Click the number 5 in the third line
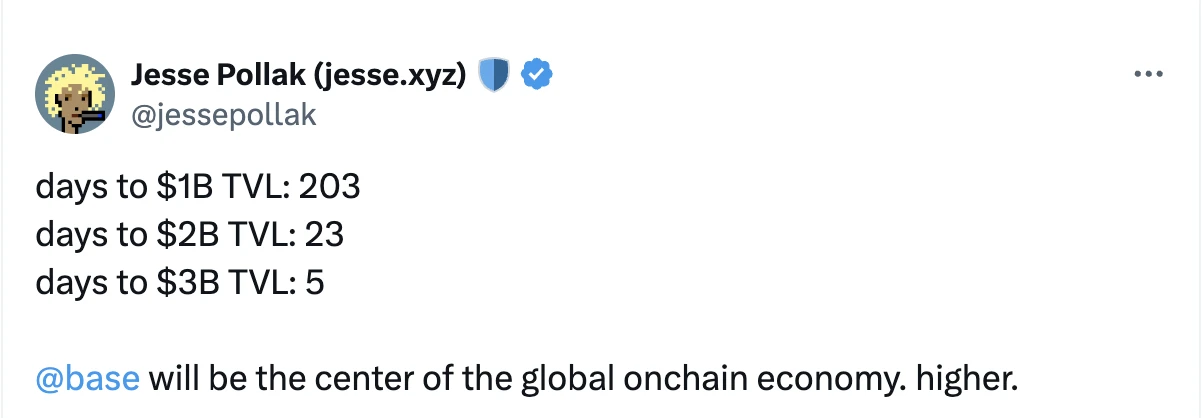 (x=315, y=283)
